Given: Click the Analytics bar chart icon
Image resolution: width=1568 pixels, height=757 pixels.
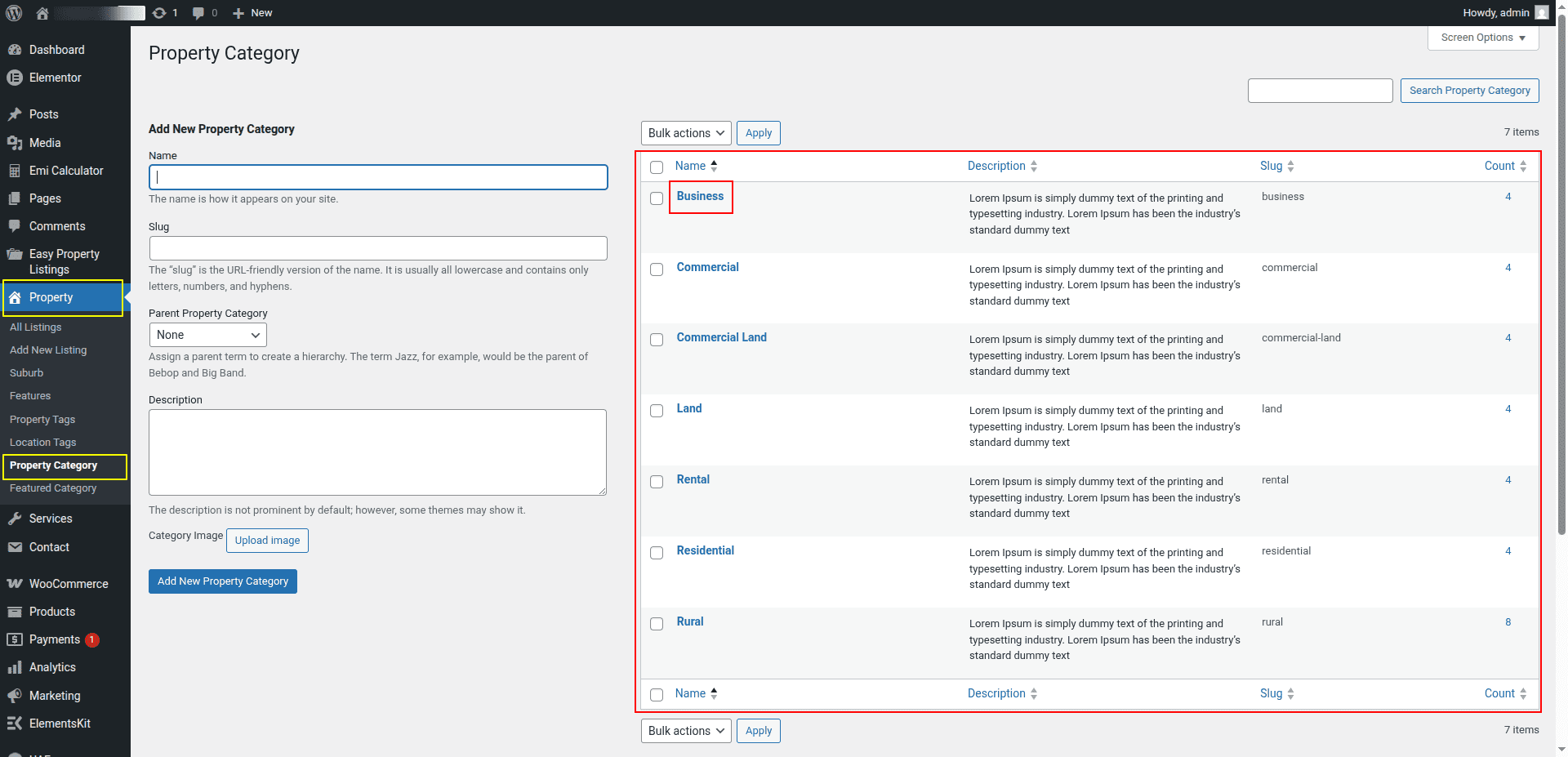Looking at the screenshot, I should [x=14, y=667].
